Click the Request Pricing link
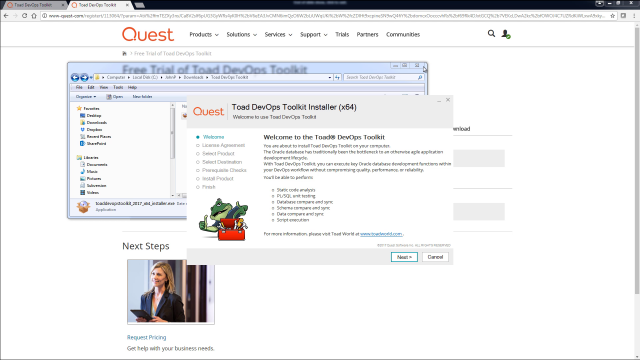 [147, 338]
